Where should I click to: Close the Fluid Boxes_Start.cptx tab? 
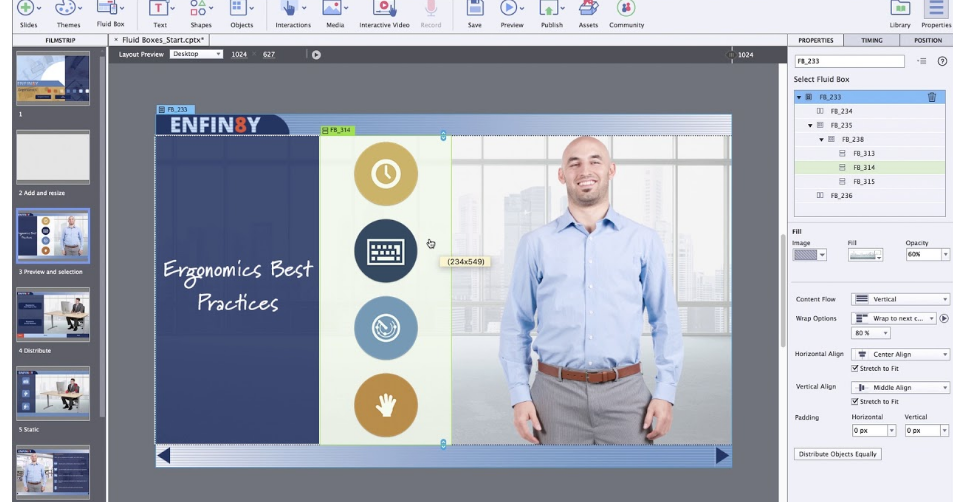(115, 40)
